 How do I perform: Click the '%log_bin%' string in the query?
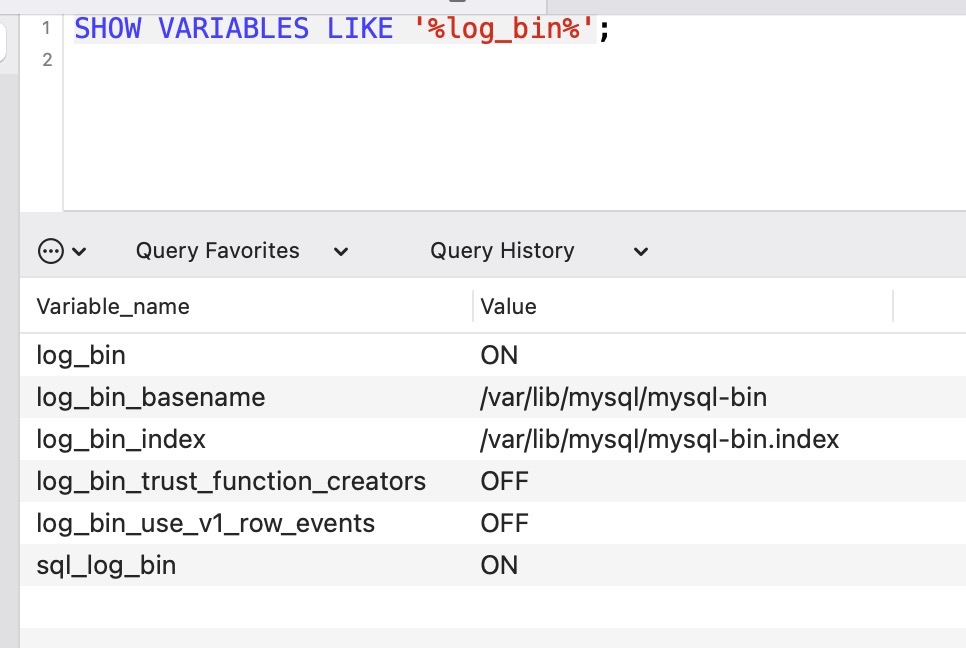pos(503,28)
